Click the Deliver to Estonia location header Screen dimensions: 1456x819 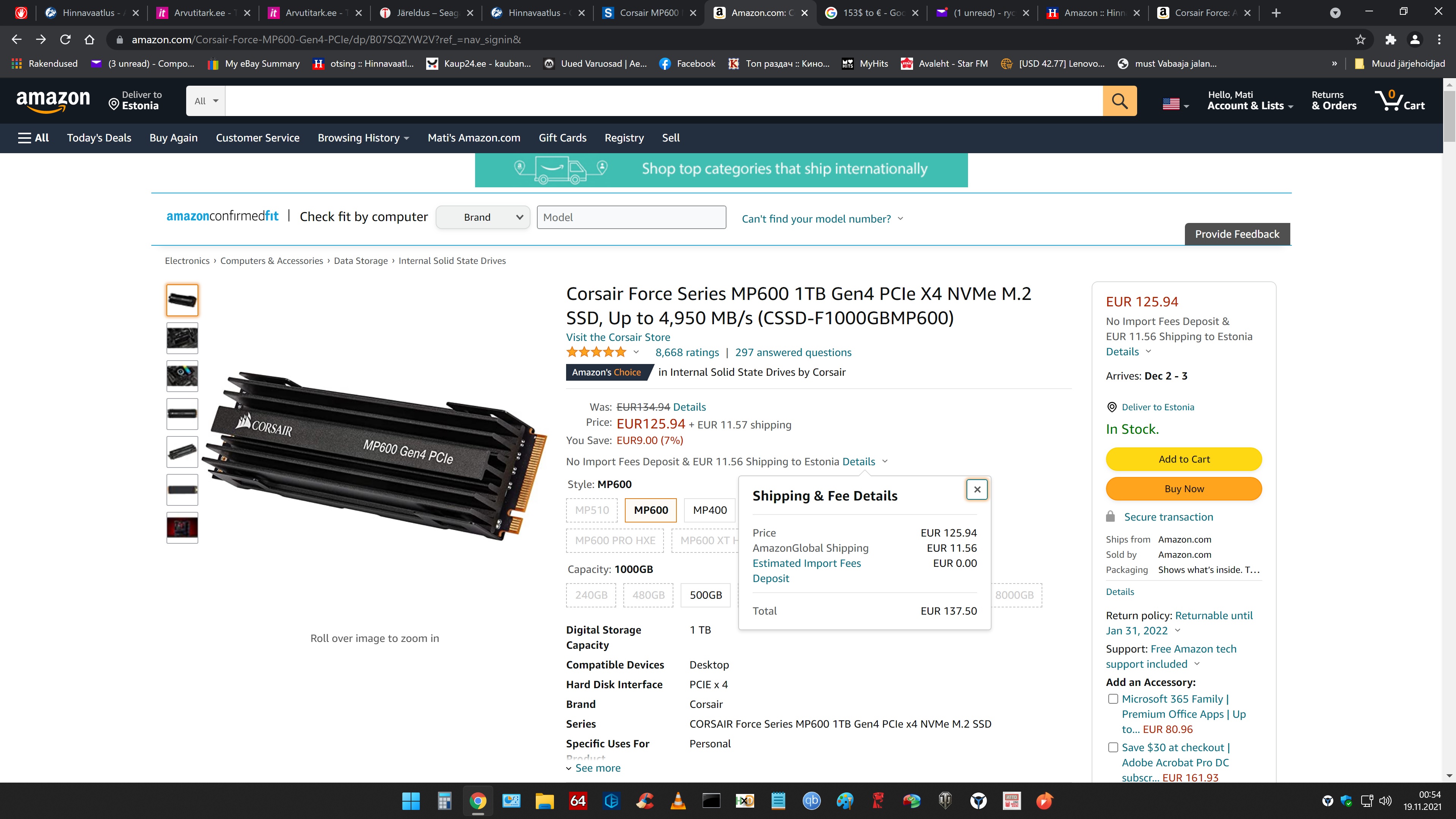tap(135, 100)
